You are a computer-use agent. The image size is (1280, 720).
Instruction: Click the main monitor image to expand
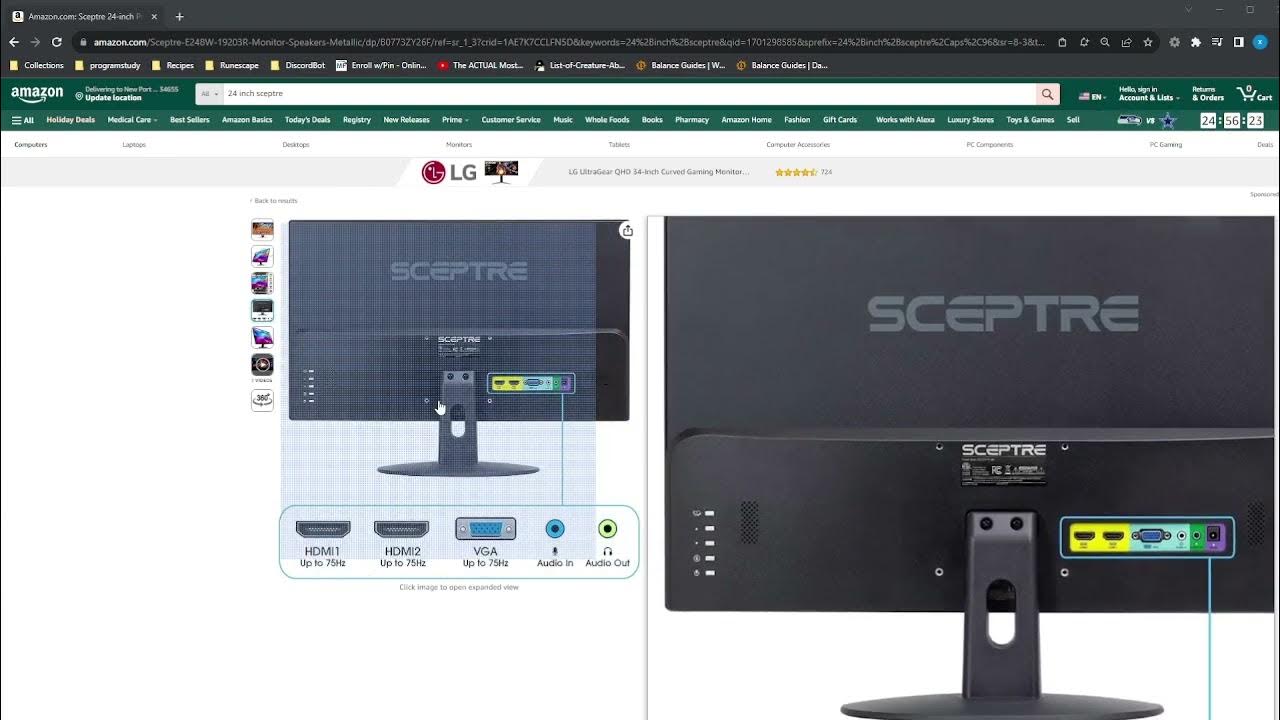(x=459, y=400)
